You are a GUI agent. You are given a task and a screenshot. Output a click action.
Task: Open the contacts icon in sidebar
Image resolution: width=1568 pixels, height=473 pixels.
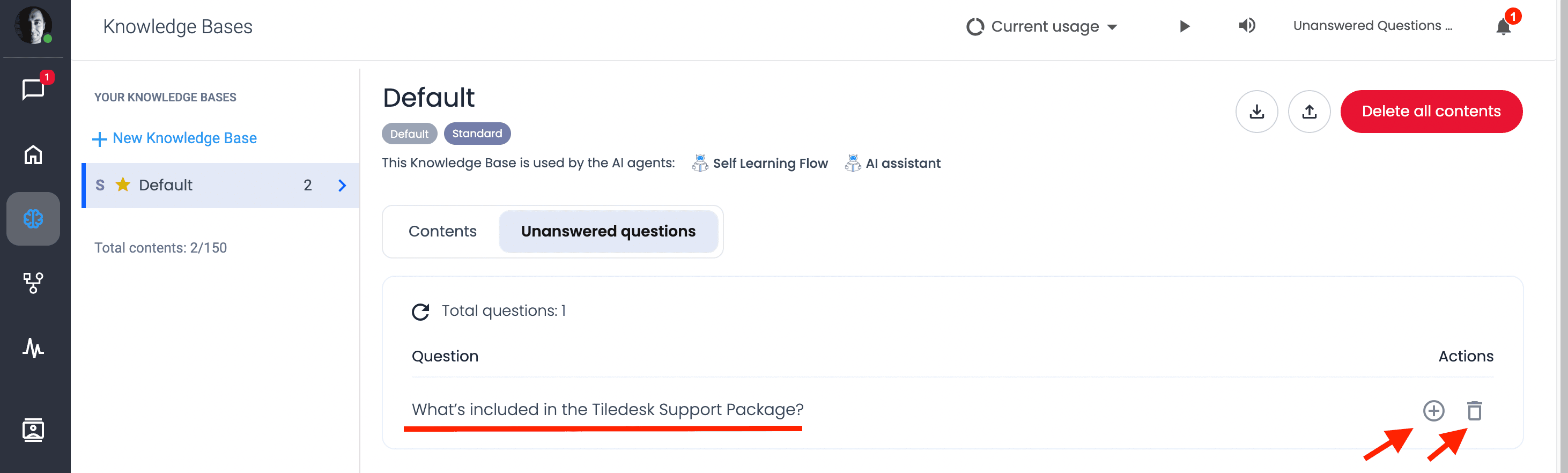coord(33,430)
